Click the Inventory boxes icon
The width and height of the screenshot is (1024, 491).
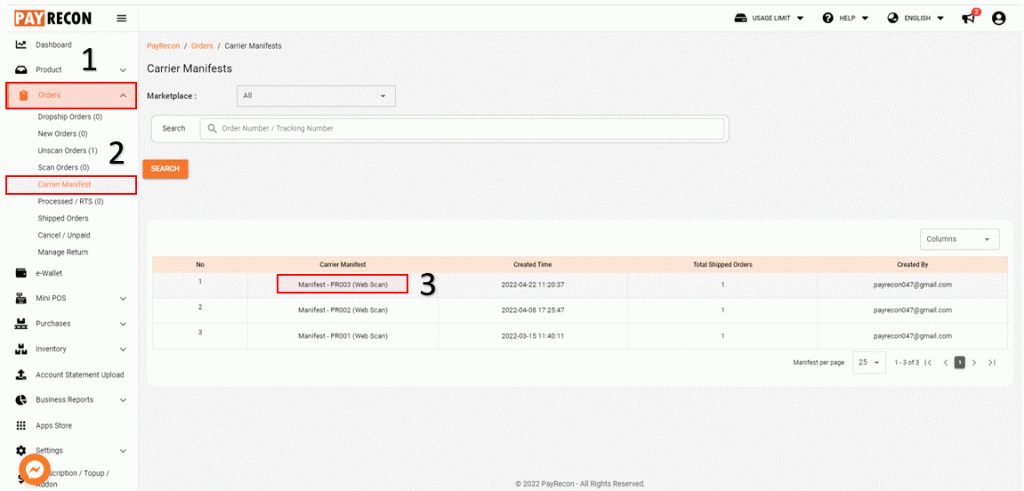click(x=21, y=349)
